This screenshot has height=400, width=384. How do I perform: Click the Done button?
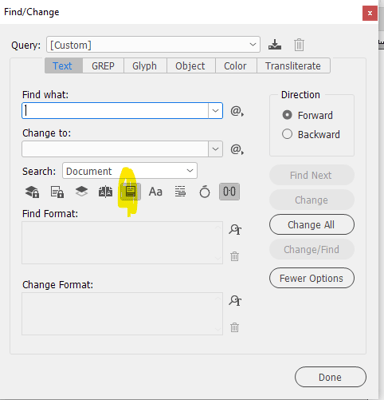click(x=330, y=377)
